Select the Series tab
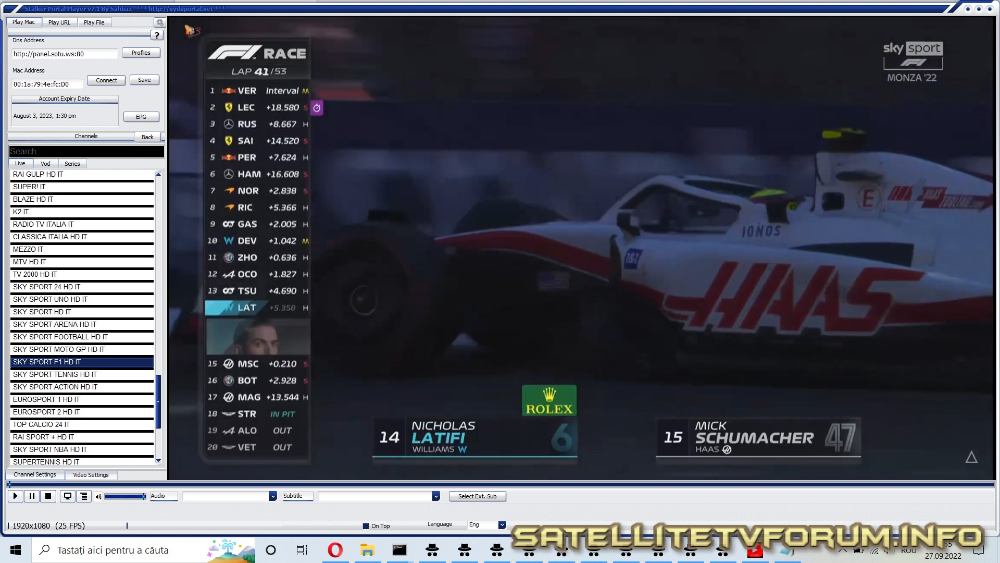This screenshot has height=563, width=1000. click(x=72, y=164)
